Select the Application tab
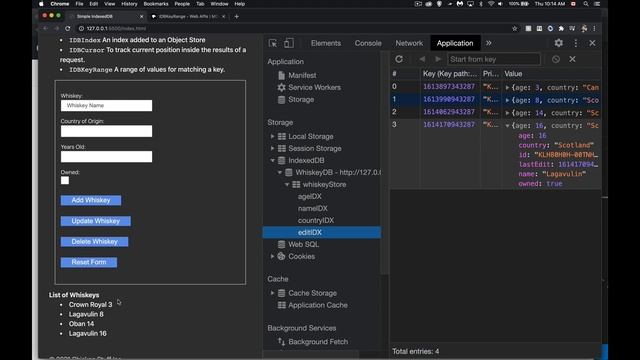The width and height of the screenshot is (640, 360). [x=455, y=43]
